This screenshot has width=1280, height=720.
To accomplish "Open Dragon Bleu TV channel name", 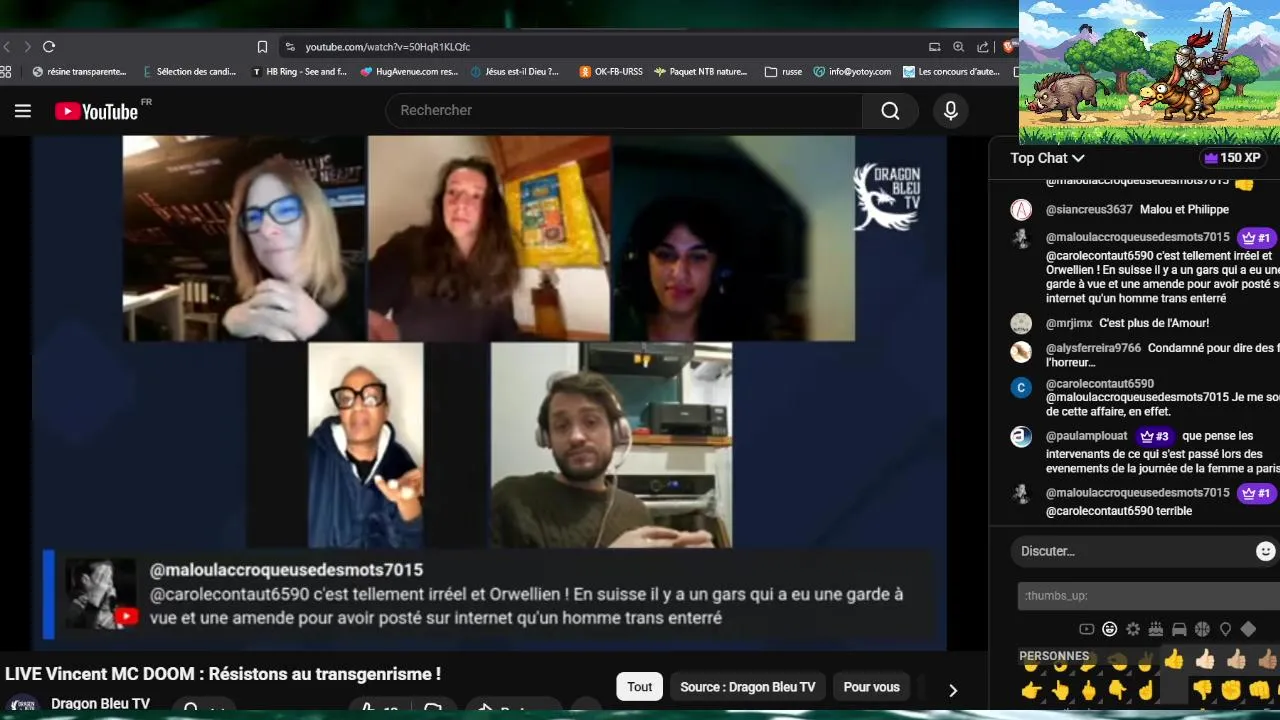I will click(x=100, y=704).
